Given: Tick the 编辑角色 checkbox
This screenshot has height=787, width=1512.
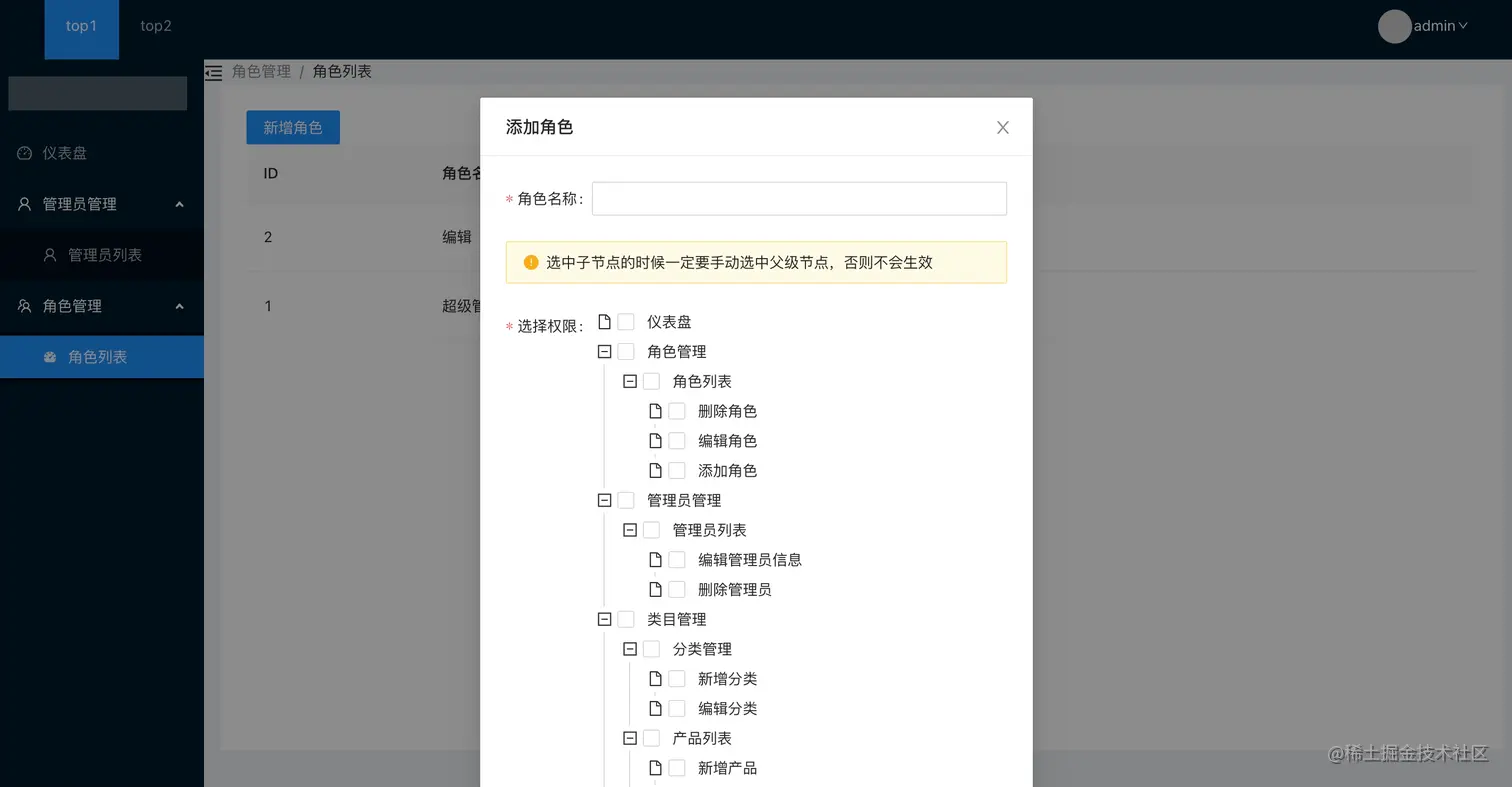Looking at the screenshot, I should click(677, 441).
